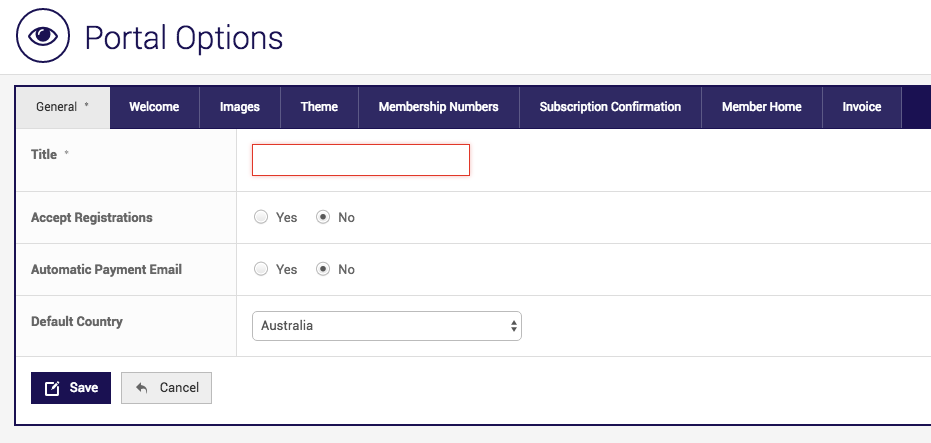The image size is (931, 443).
Task: Go to the Theme tab
Action: click(319, 107)
